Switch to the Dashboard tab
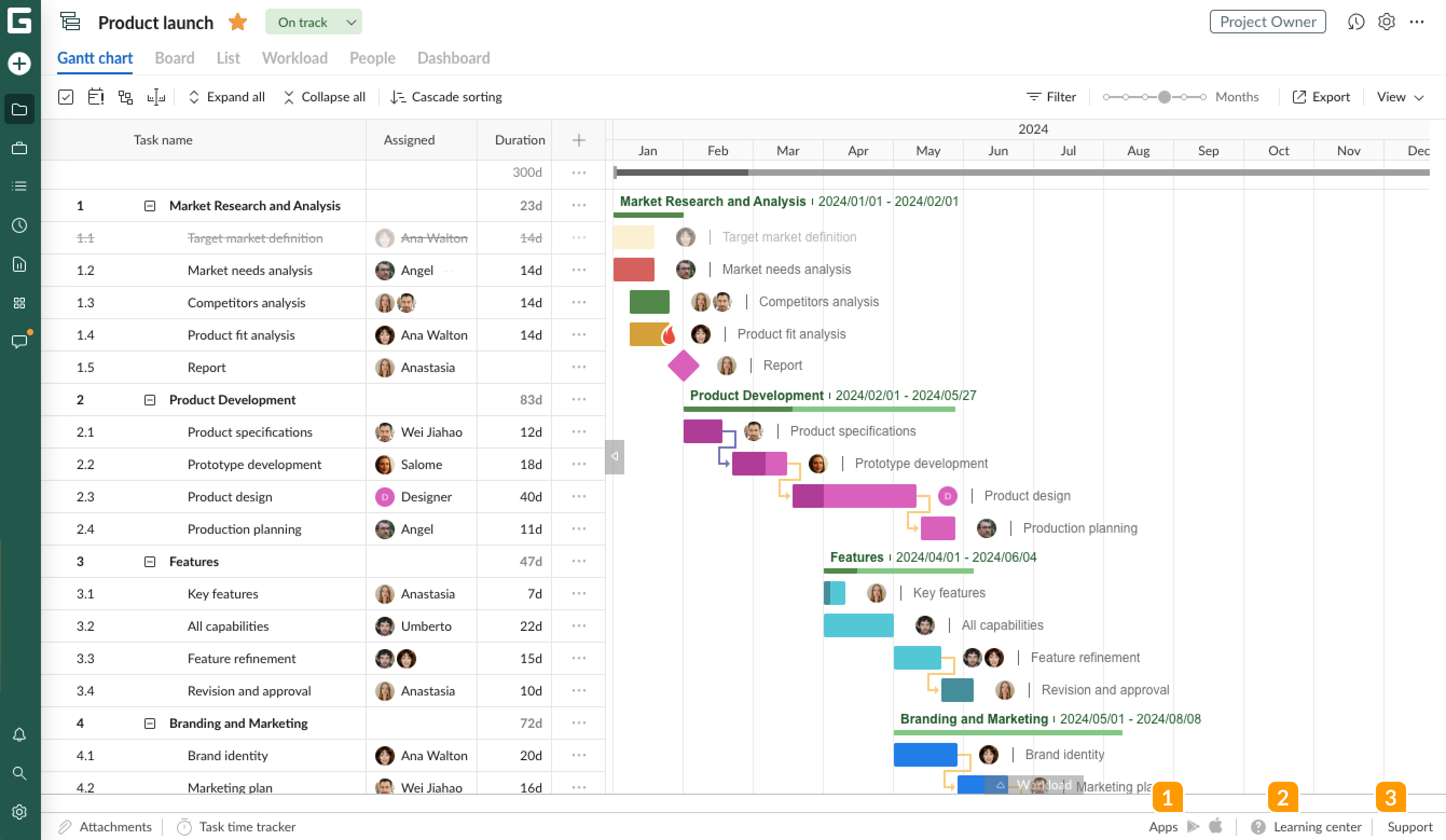 point(453,58)
